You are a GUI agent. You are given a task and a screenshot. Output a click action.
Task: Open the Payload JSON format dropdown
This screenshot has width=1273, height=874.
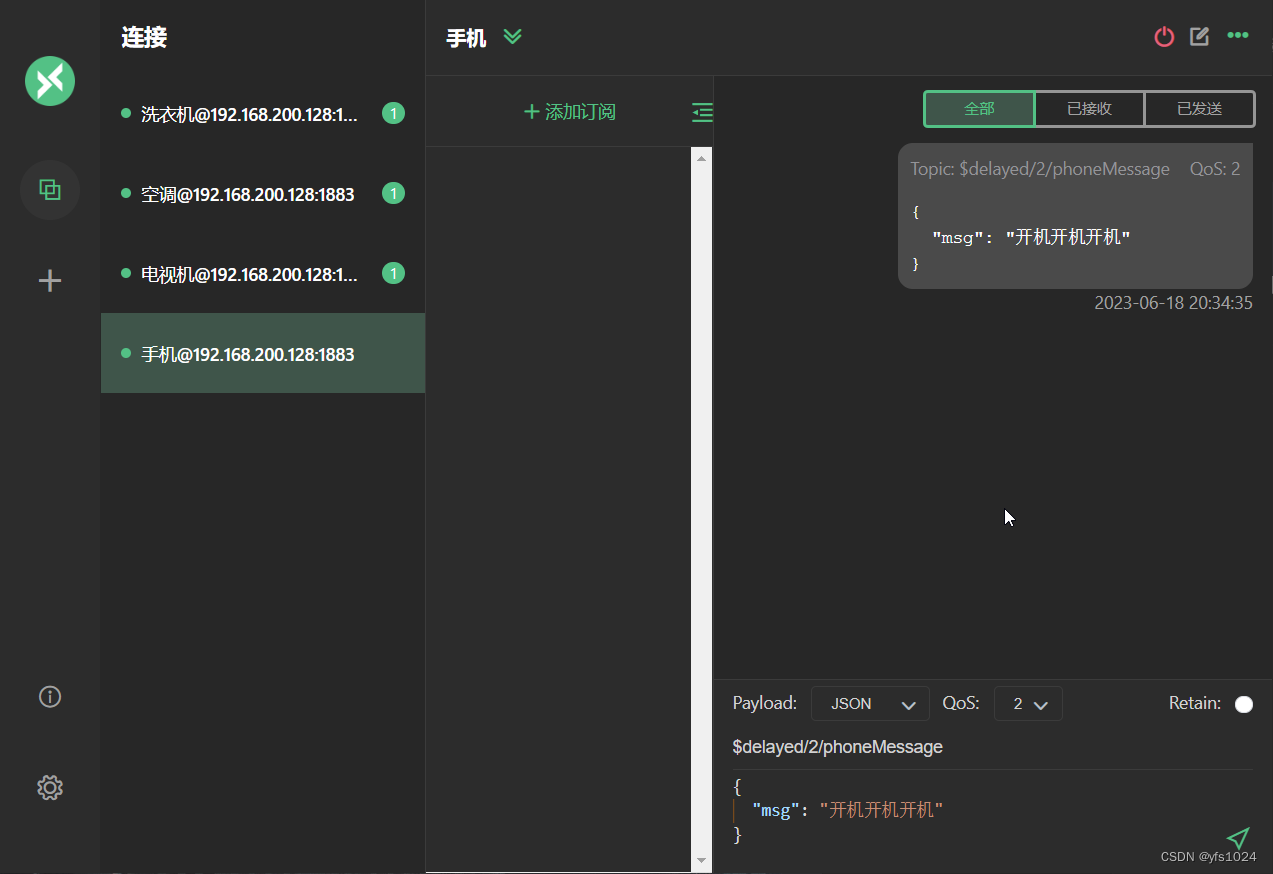[x=870, y=704]
